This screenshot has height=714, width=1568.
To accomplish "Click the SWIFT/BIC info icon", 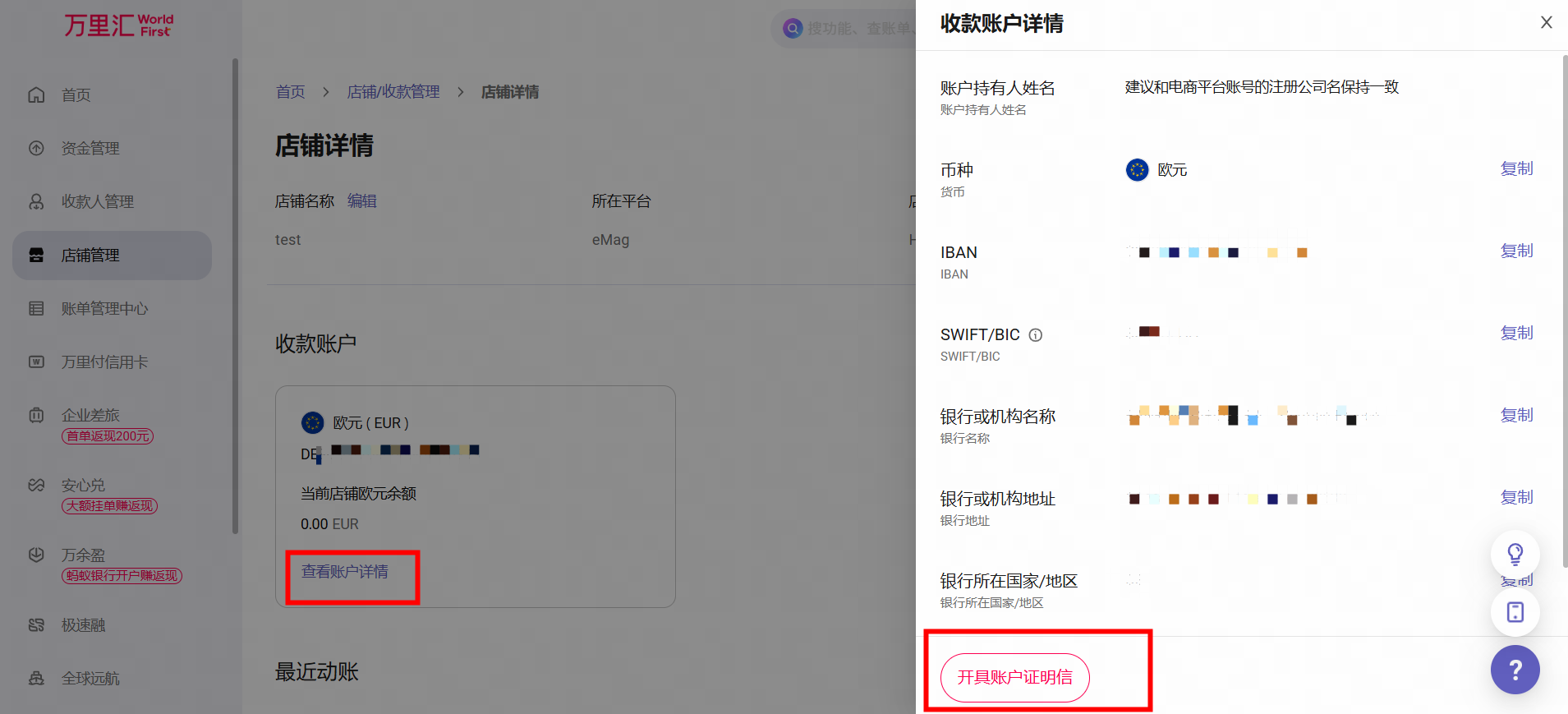I will 1036,334.
